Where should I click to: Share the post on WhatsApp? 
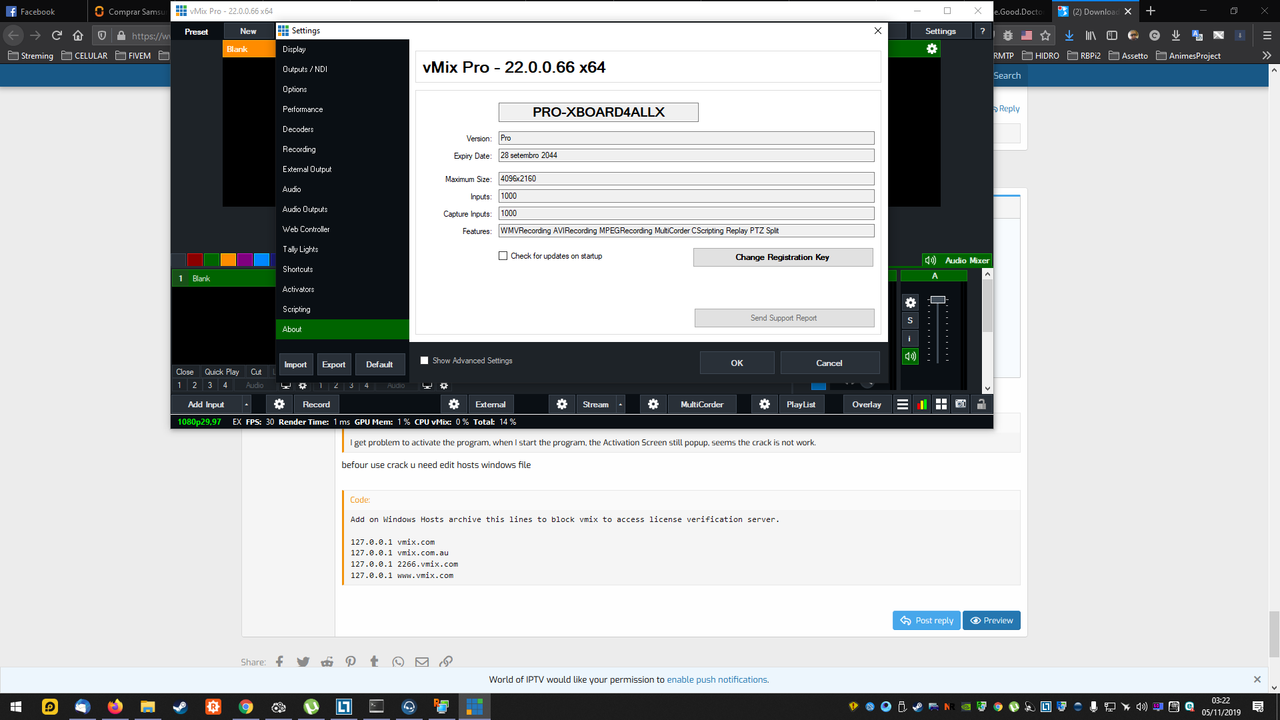coord(399,662)
